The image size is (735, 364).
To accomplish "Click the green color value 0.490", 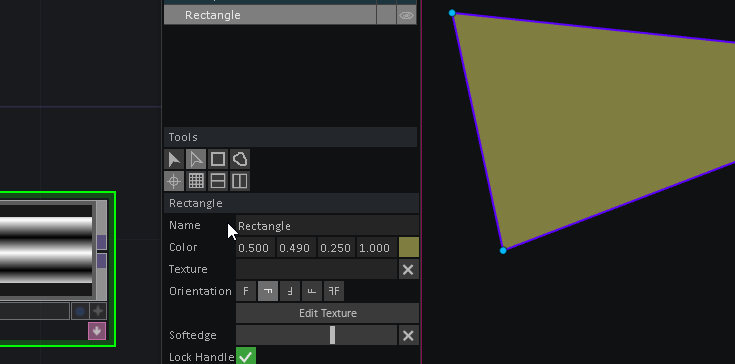I will [296, 247].
